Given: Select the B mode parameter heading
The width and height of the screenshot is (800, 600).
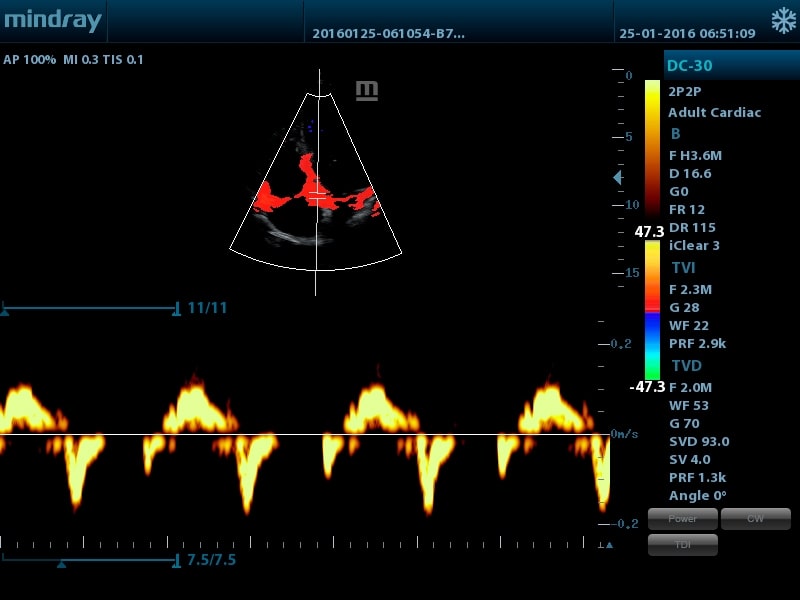Looking at the screenshot, I should coord(676,134).
